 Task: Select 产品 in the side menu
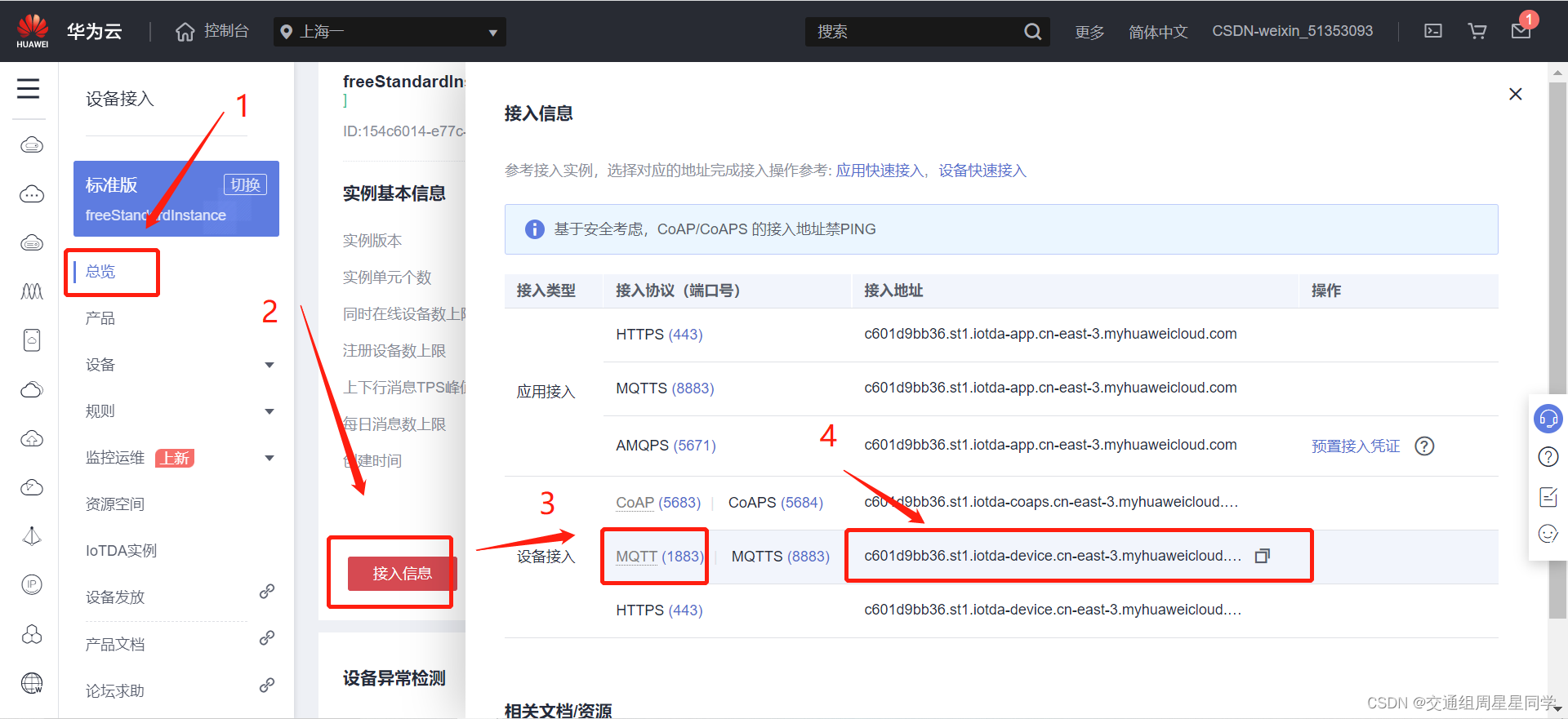point(100,318)
